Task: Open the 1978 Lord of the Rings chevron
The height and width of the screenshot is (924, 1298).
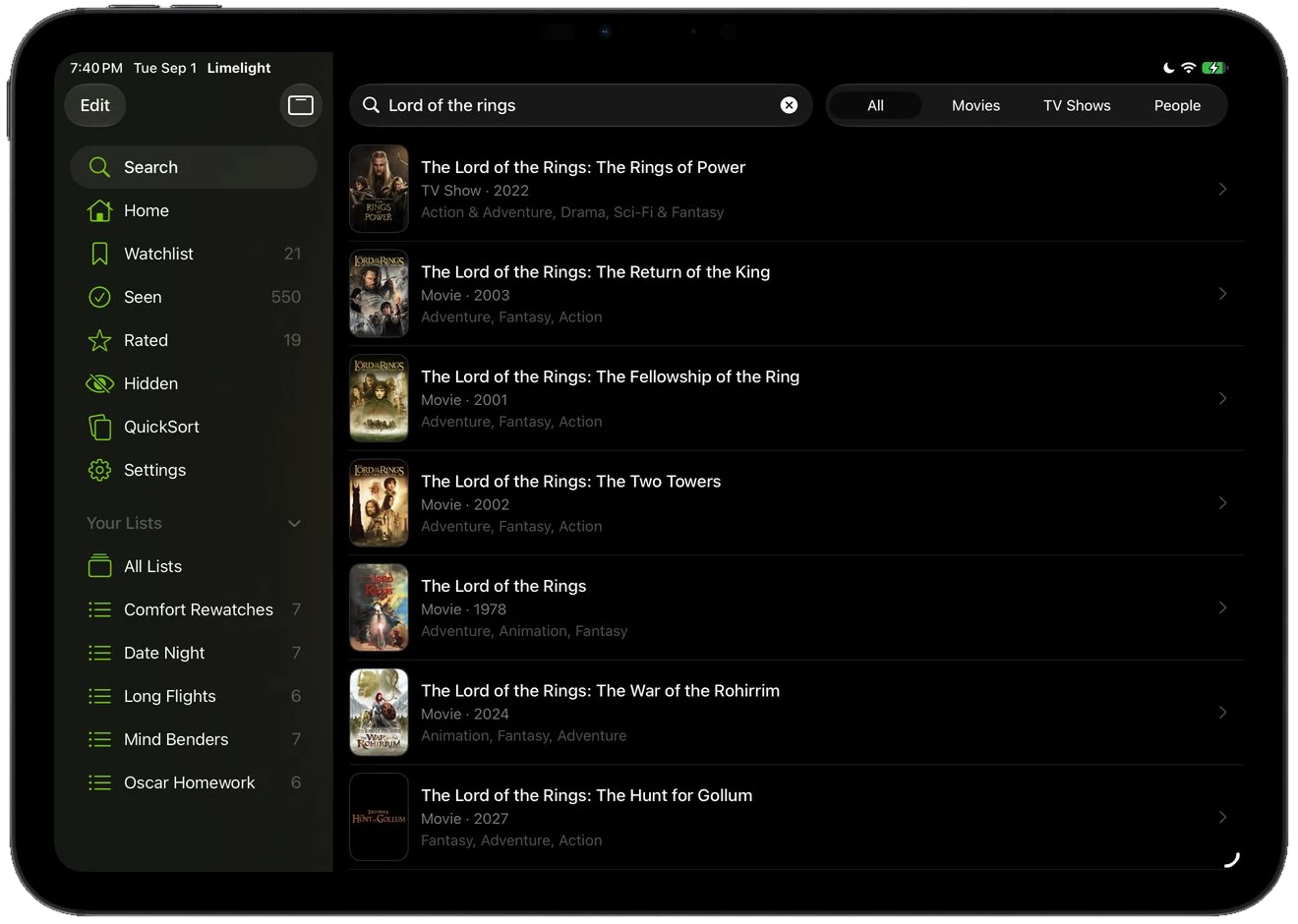Action: [1222, 607]
